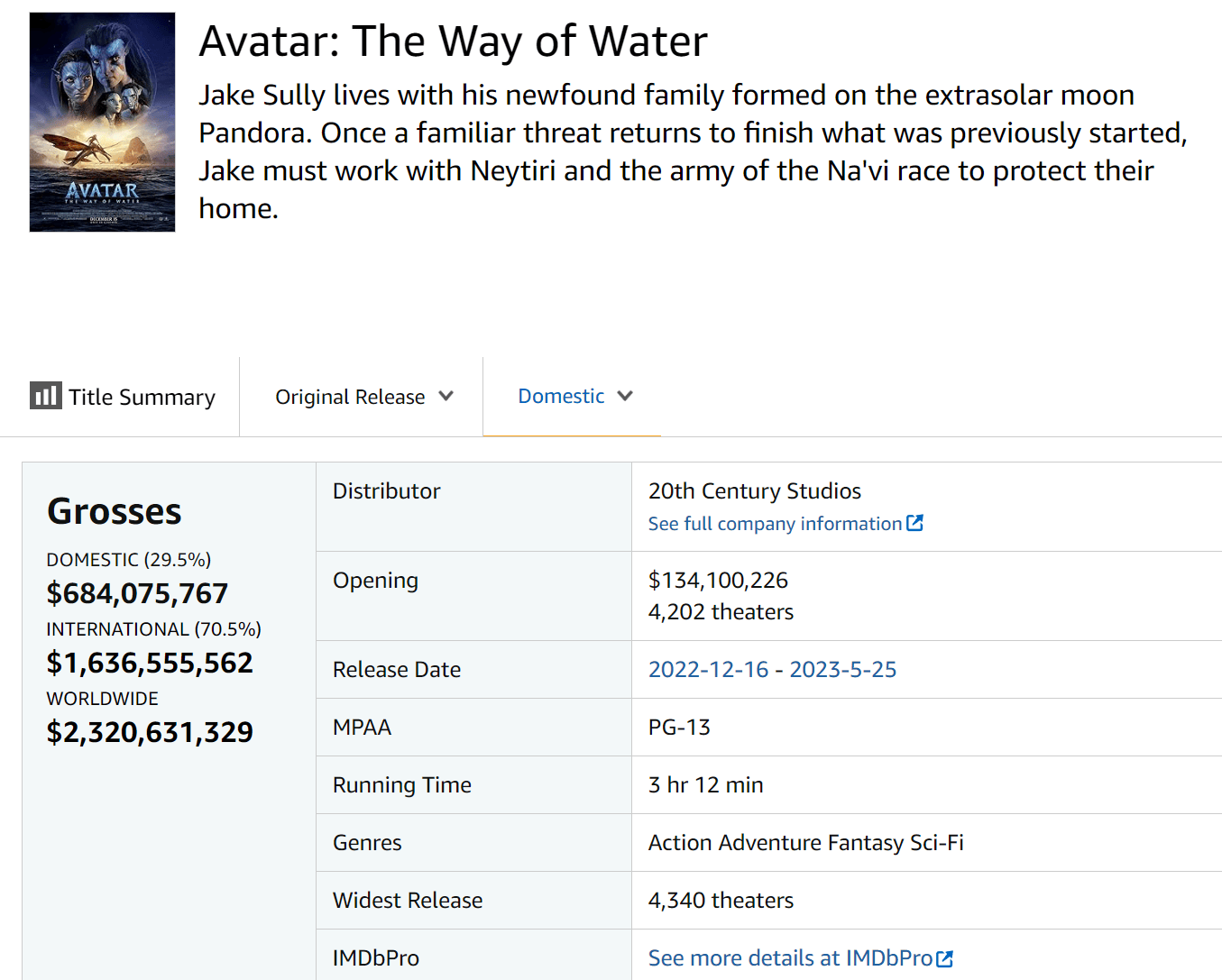Click the worldwide gross $2,320,631,329 figure

(x=150, y=732)
